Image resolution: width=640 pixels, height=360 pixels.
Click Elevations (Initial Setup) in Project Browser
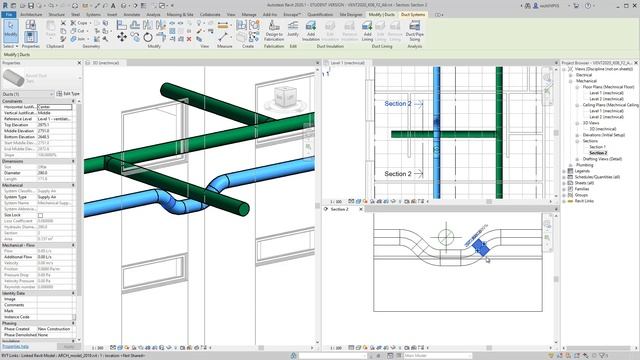click(x=604, y=135)
